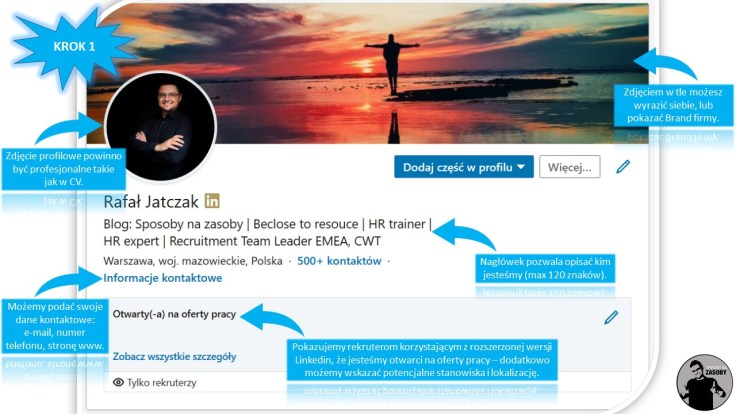Click the blue arrow pointing at the headline

[464, 233]
